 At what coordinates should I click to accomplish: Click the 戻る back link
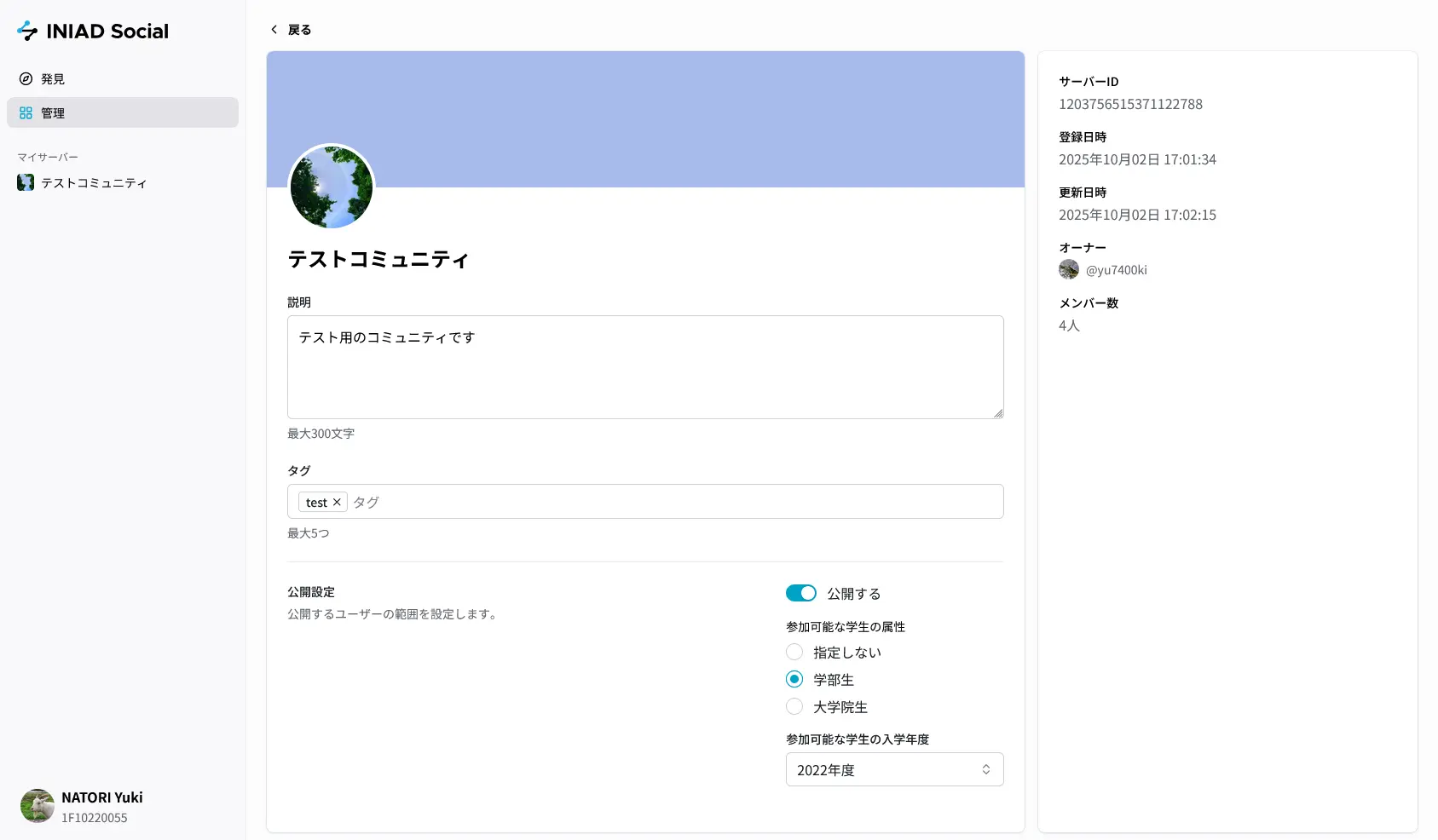click(x=298, y=29)
